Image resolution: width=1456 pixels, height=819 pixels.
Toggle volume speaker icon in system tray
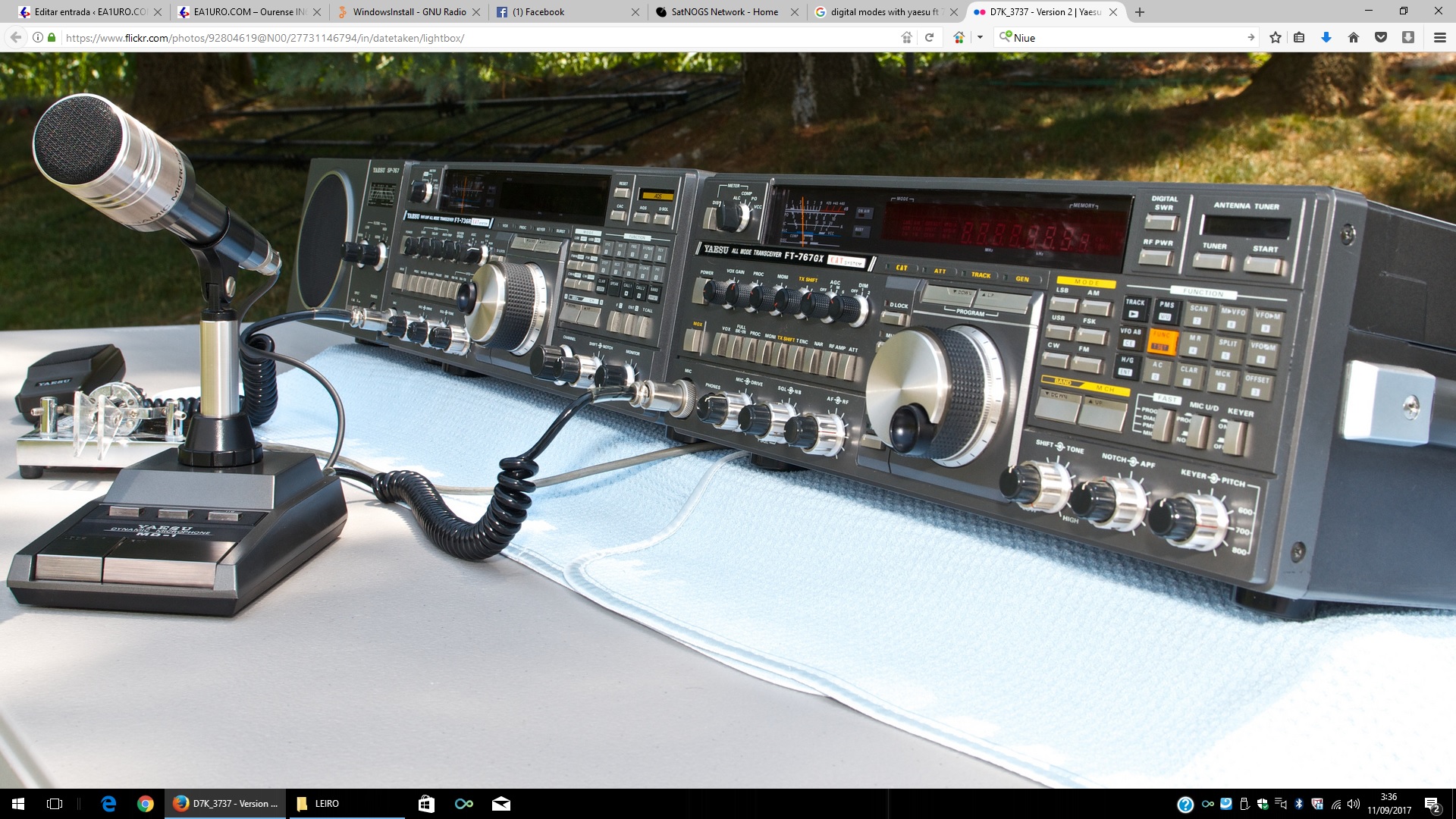1354,804
